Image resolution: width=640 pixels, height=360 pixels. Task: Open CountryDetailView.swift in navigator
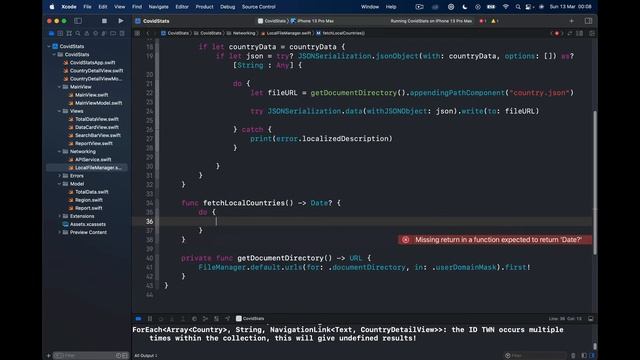point(96,71)
